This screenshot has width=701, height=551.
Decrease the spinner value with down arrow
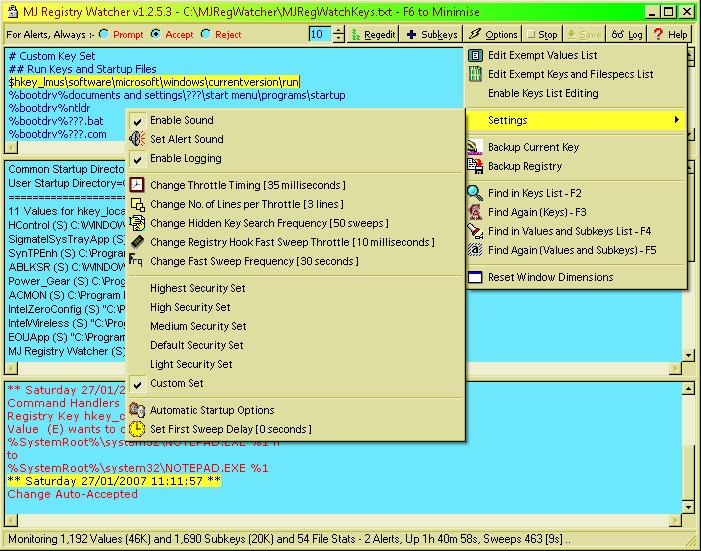(x=339, y=38)
